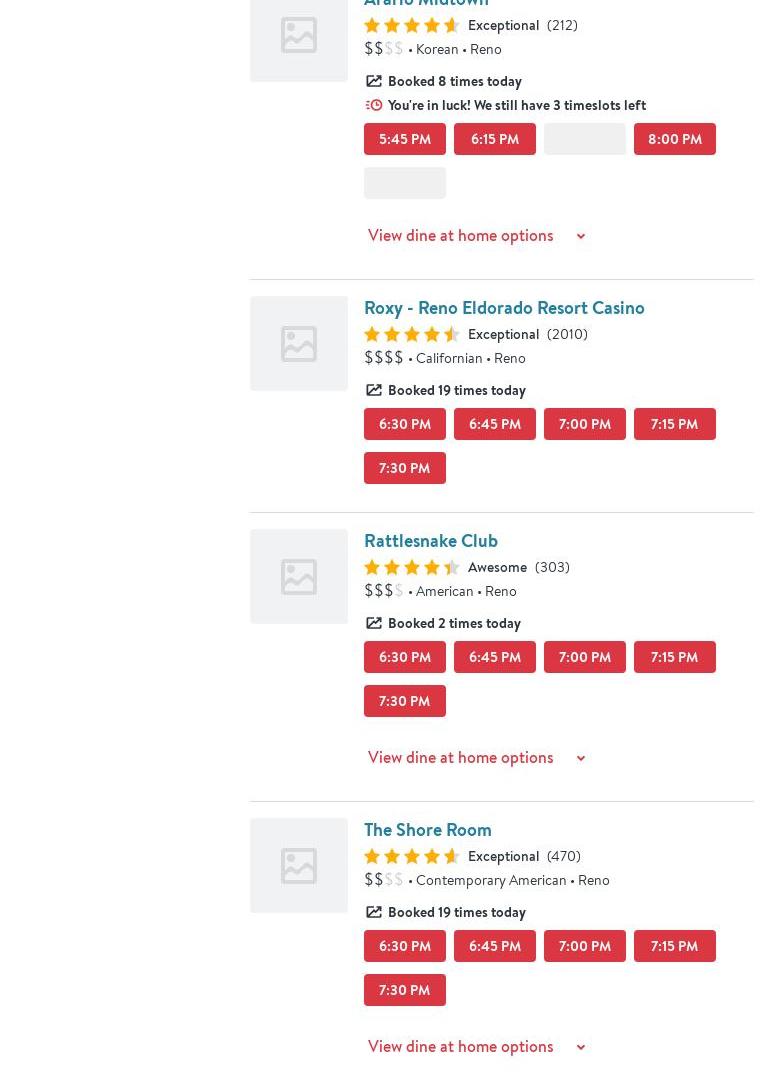Image resolution: width=770 pixels, height=1082 pixels.
Task: Click The Shore Room placeholder thumbnail
Action: point(298,865)
